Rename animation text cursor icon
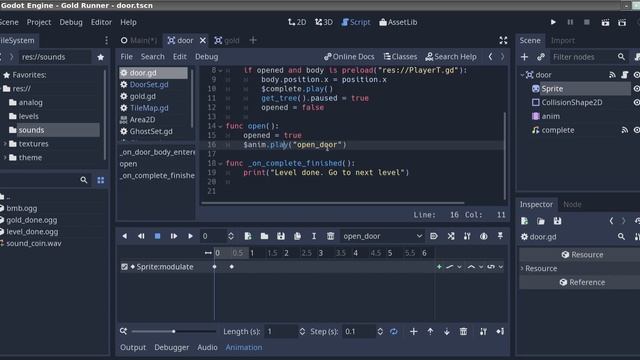640x360 pixels. [x=314, y=236]
